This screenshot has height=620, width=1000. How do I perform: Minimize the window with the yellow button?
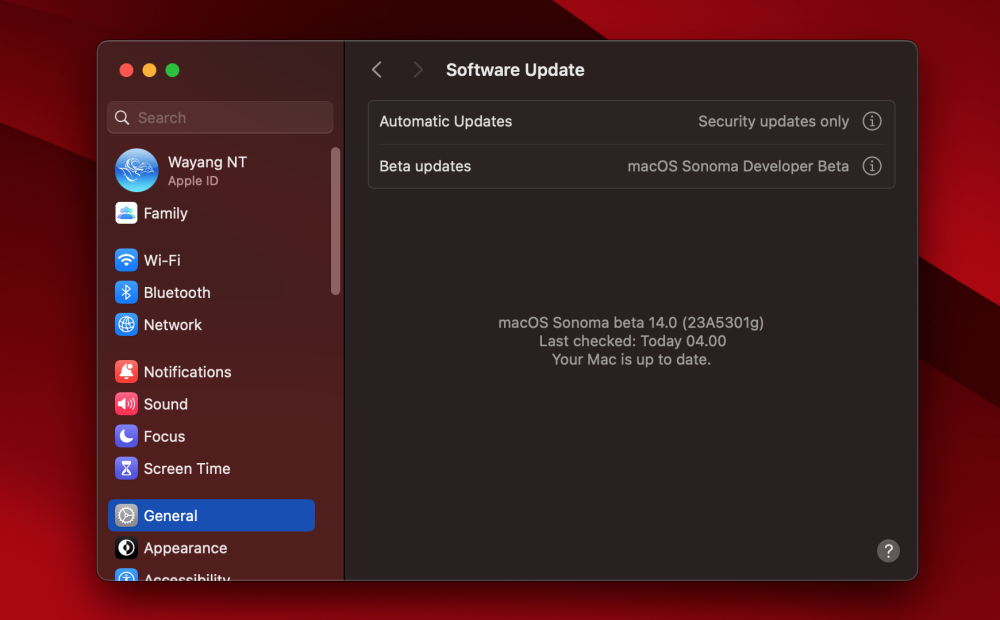click(x=149, y=70)
